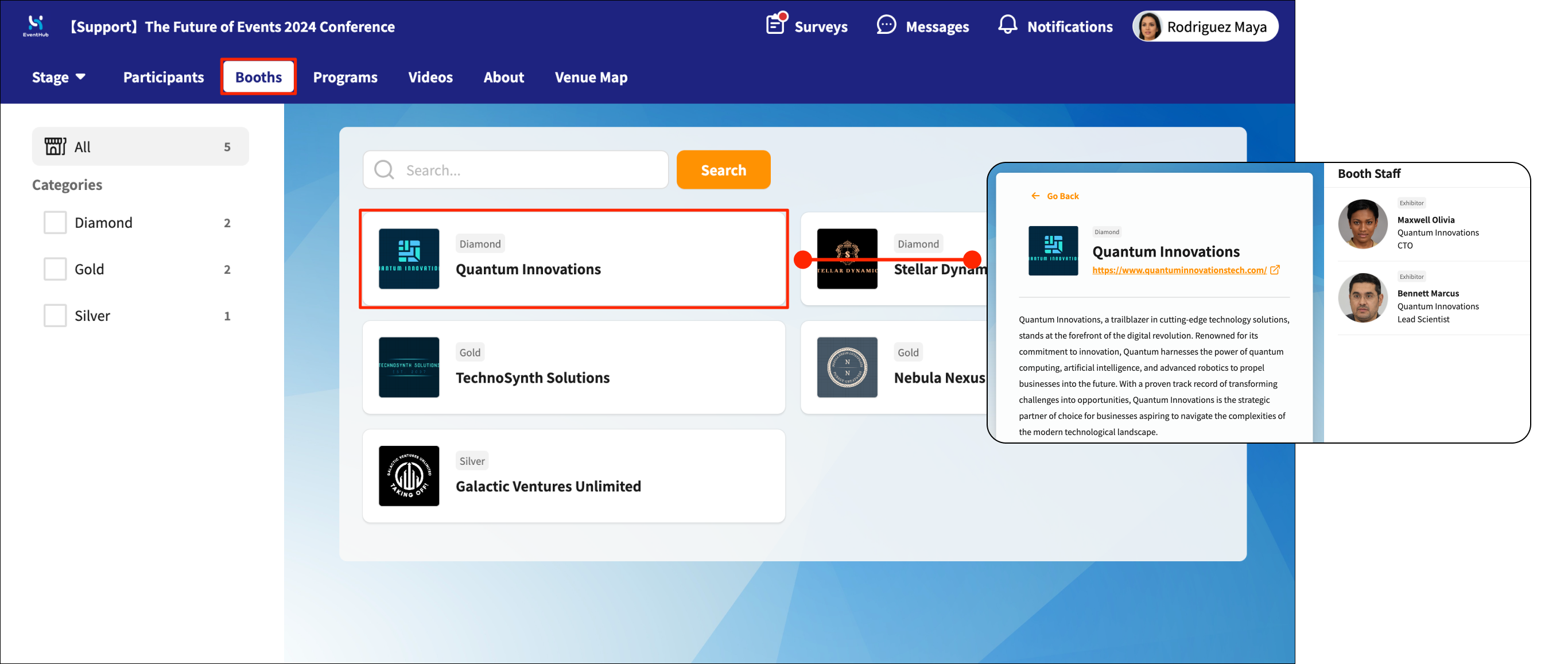The height and width of the screenshot is (664, 1568).
Task: Open the Surveys clipboard icon
Action: pyautogui.click(x=776, y=24)
